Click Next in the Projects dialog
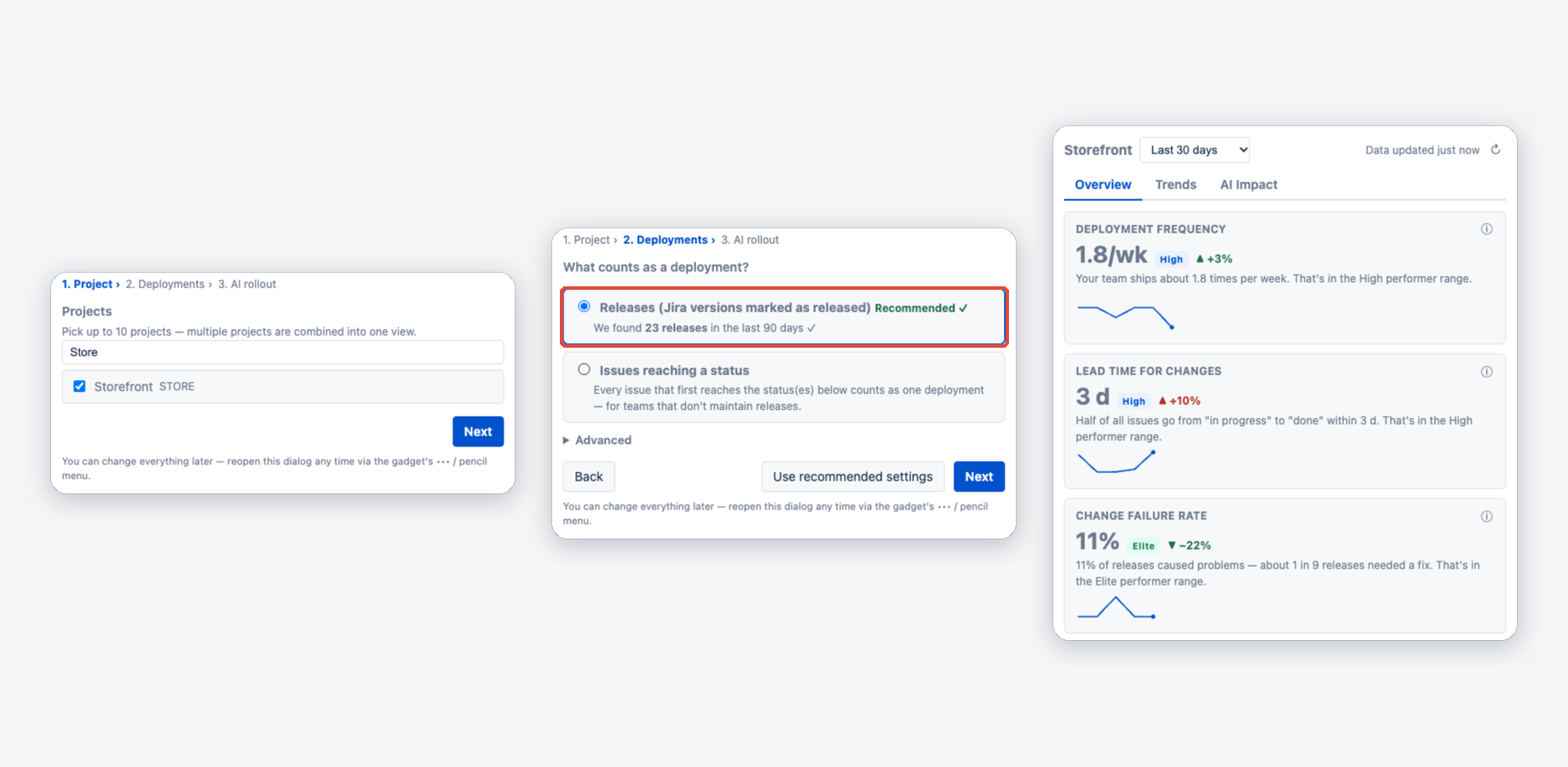 tap(478, 431)
